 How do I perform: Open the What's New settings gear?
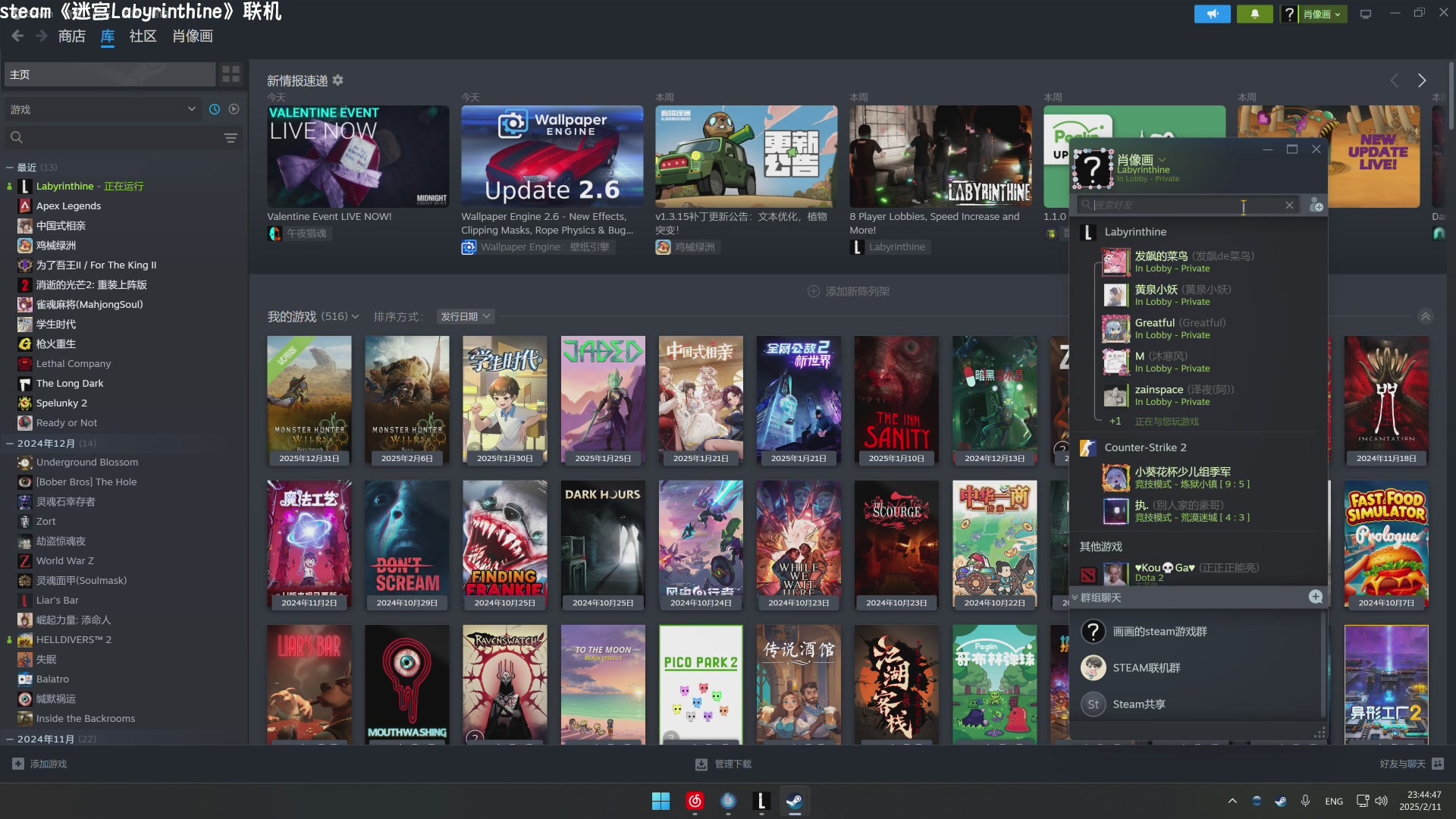click(x=338, y=80)
